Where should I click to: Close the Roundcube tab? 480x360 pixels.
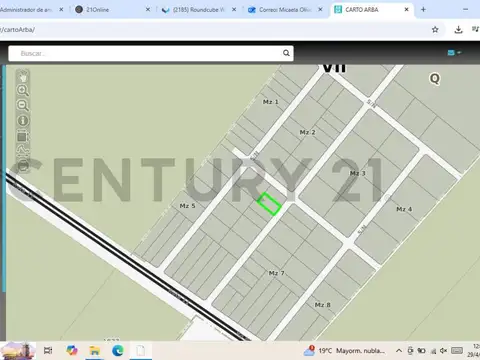coord(234,10)
